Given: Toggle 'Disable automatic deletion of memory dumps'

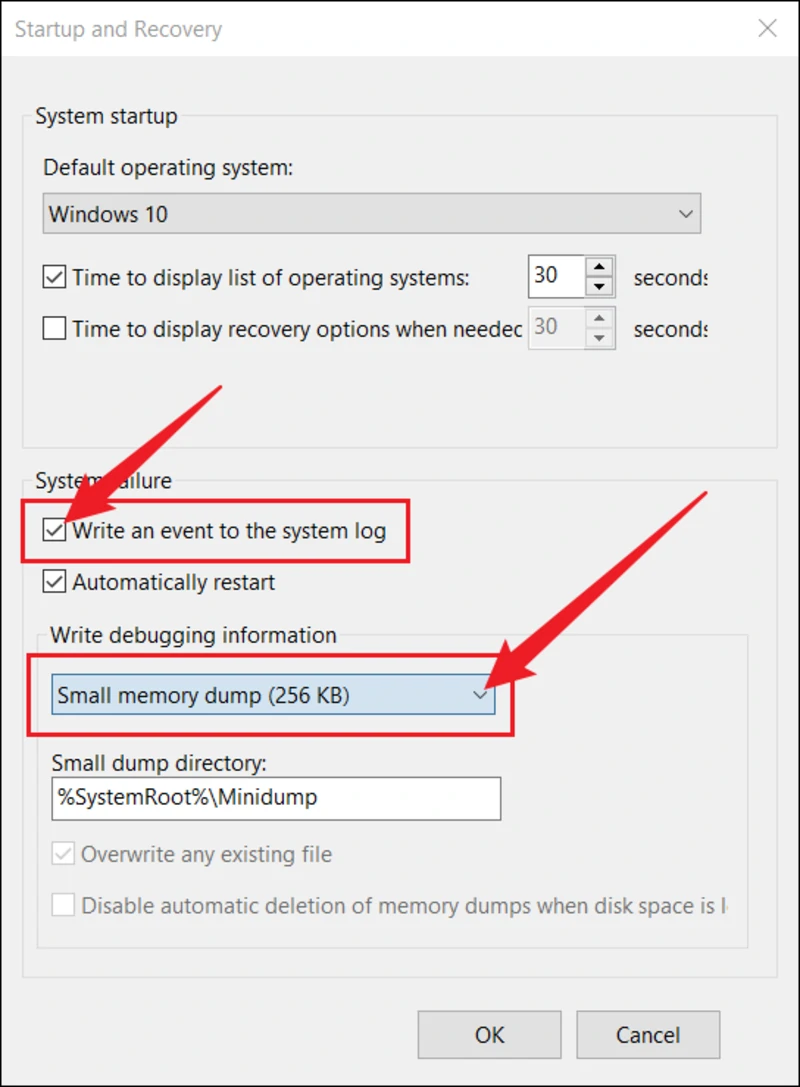Looking at the screenshot, I should coord(64,906).
